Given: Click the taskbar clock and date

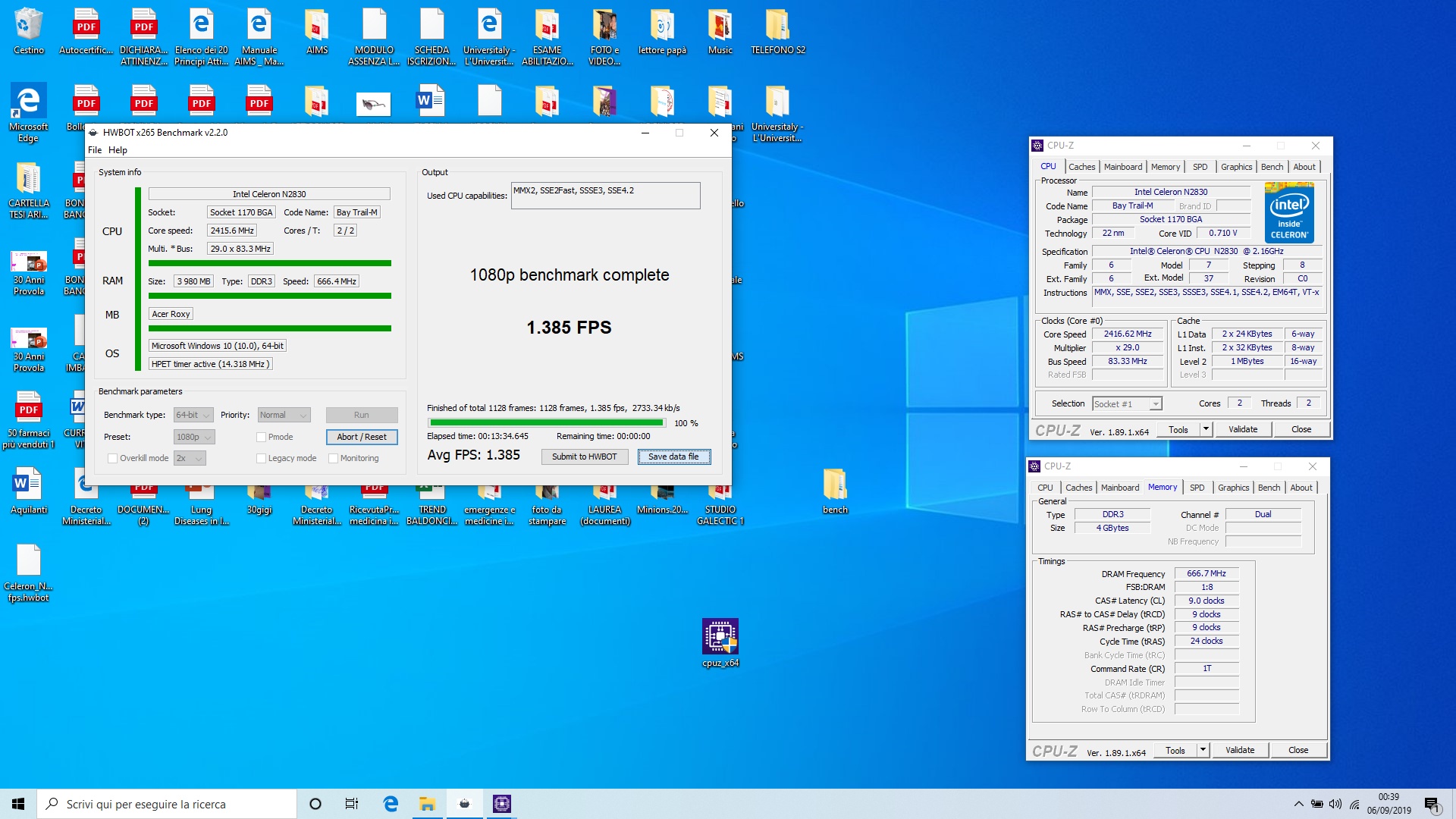Looking at the screenshot, I should [1389, 804].
